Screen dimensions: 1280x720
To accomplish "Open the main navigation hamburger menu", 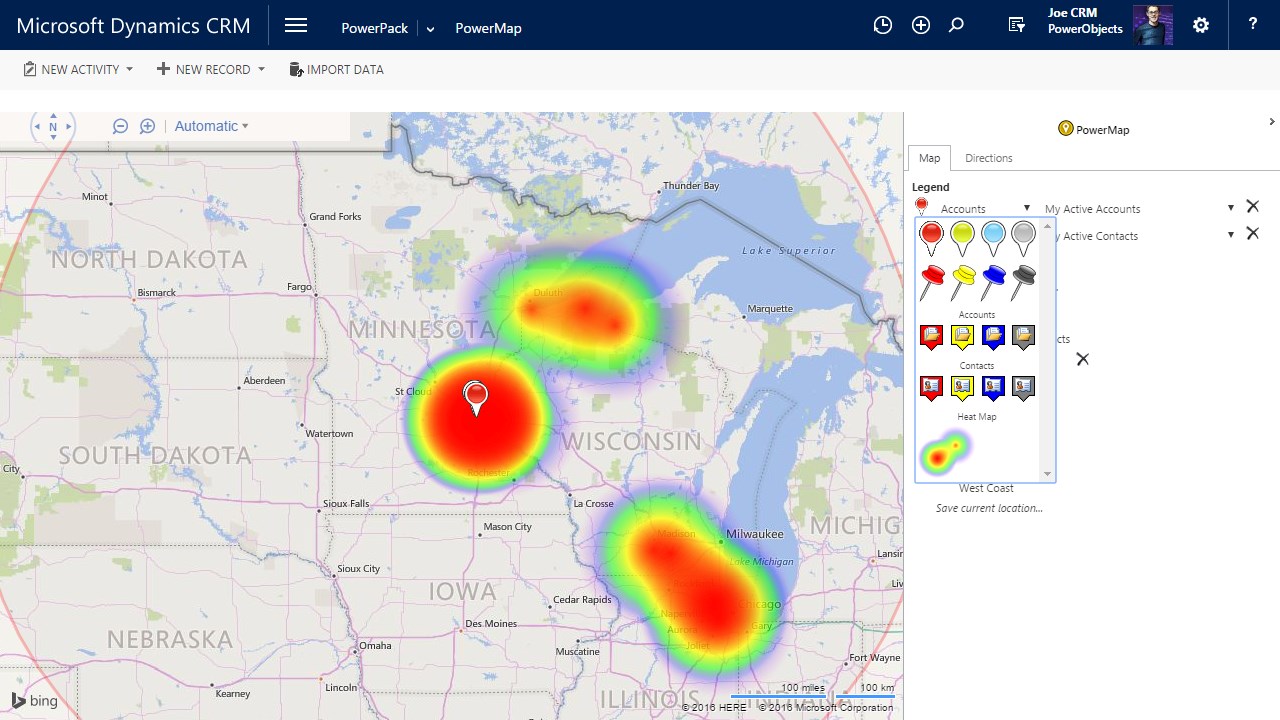I will coord(296,26).
